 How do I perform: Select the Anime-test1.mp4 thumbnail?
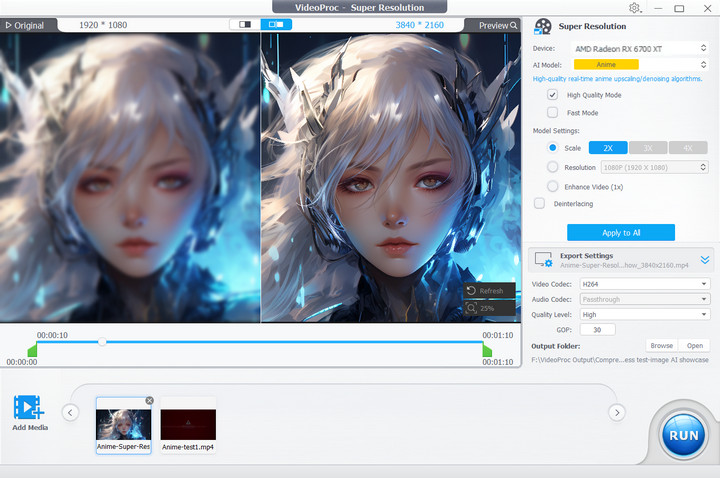tap(188, 425)
